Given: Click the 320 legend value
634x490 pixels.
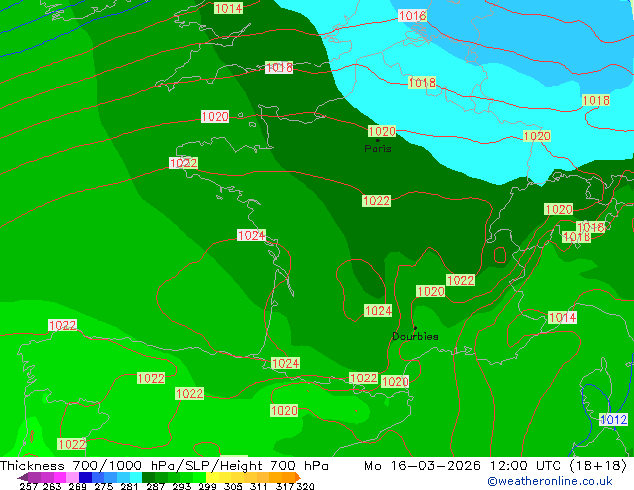Looking at the screenshot, I should [x=305, y=486].
